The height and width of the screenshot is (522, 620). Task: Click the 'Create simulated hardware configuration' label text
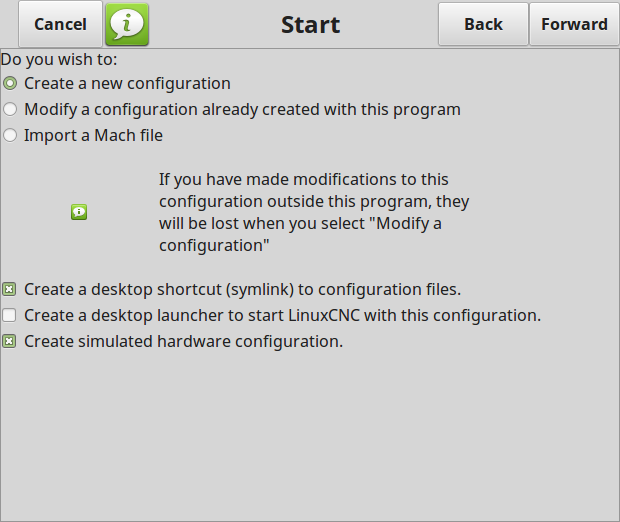pos(183,342)
